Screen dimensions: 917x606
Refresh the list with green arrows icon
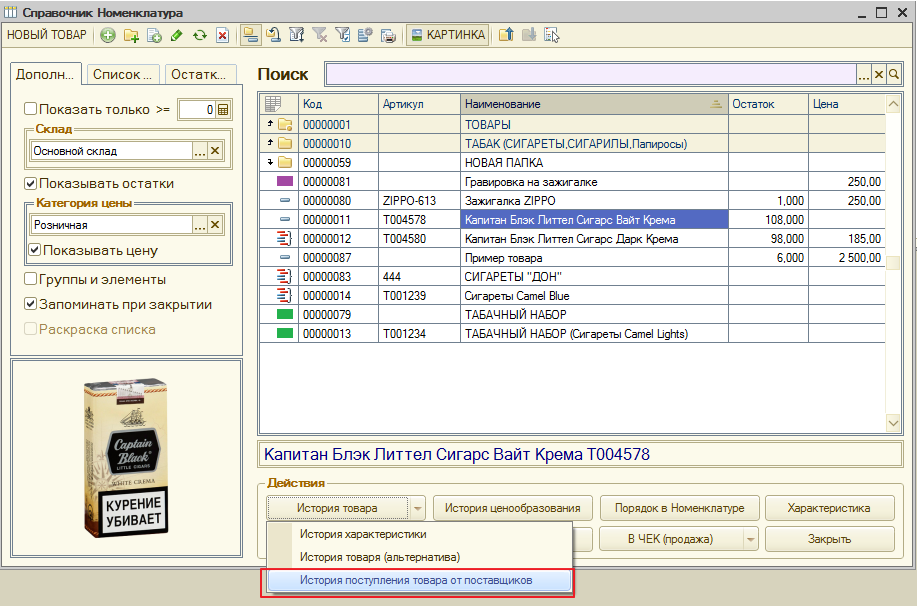(199, 36)
